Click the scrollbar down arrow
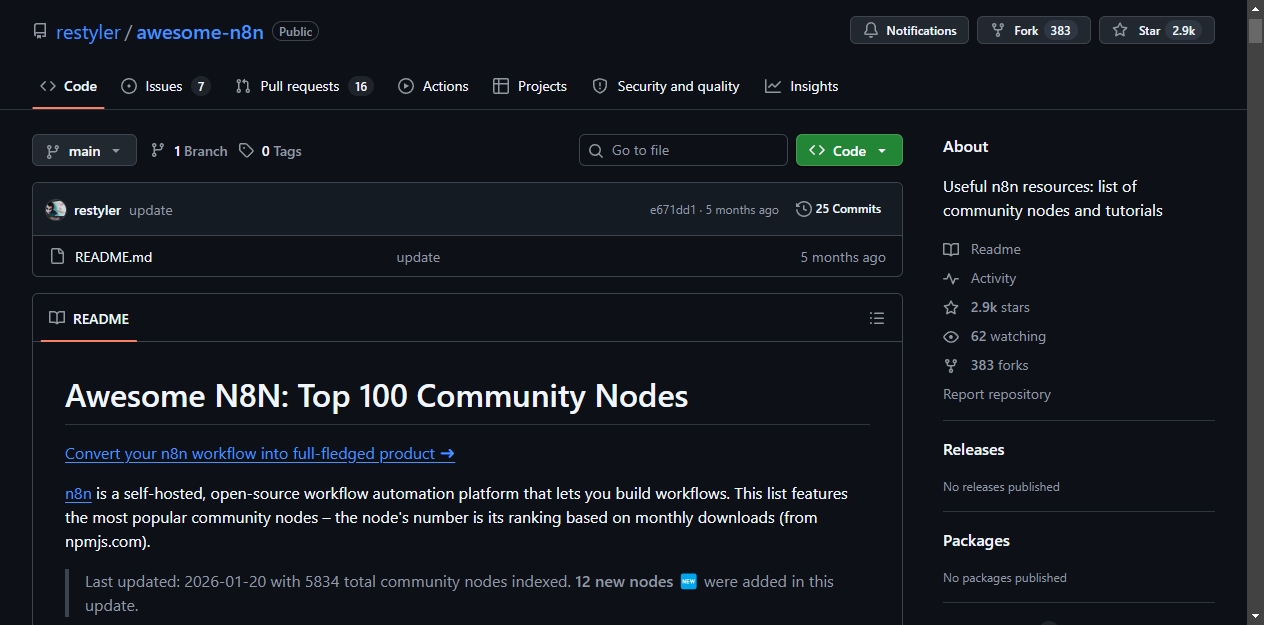The width and height of the screenshot is (1264, 625). [1255, 616]
